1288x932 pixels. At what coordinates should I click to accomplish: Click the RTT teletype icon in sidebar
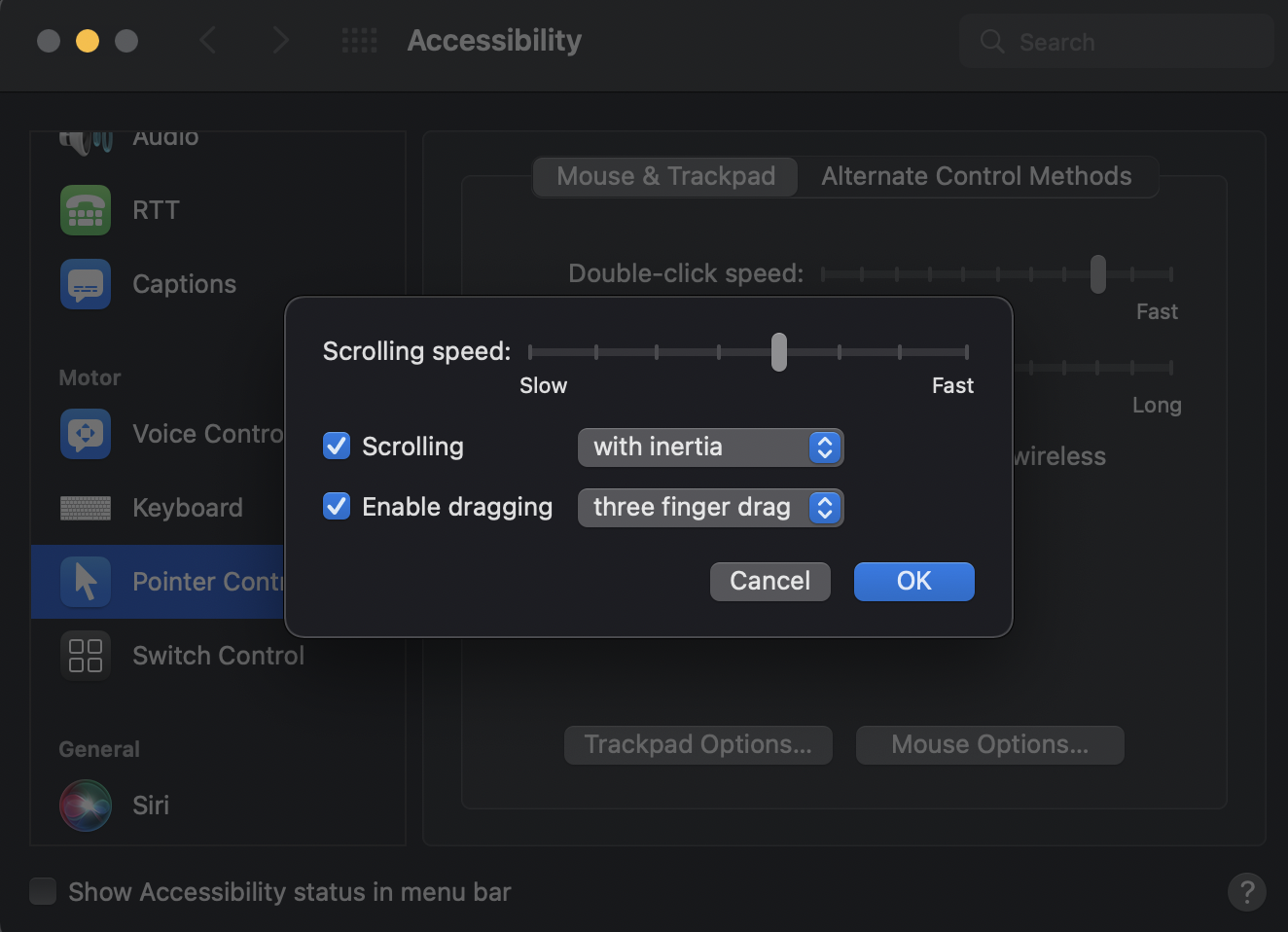point(86,210)
